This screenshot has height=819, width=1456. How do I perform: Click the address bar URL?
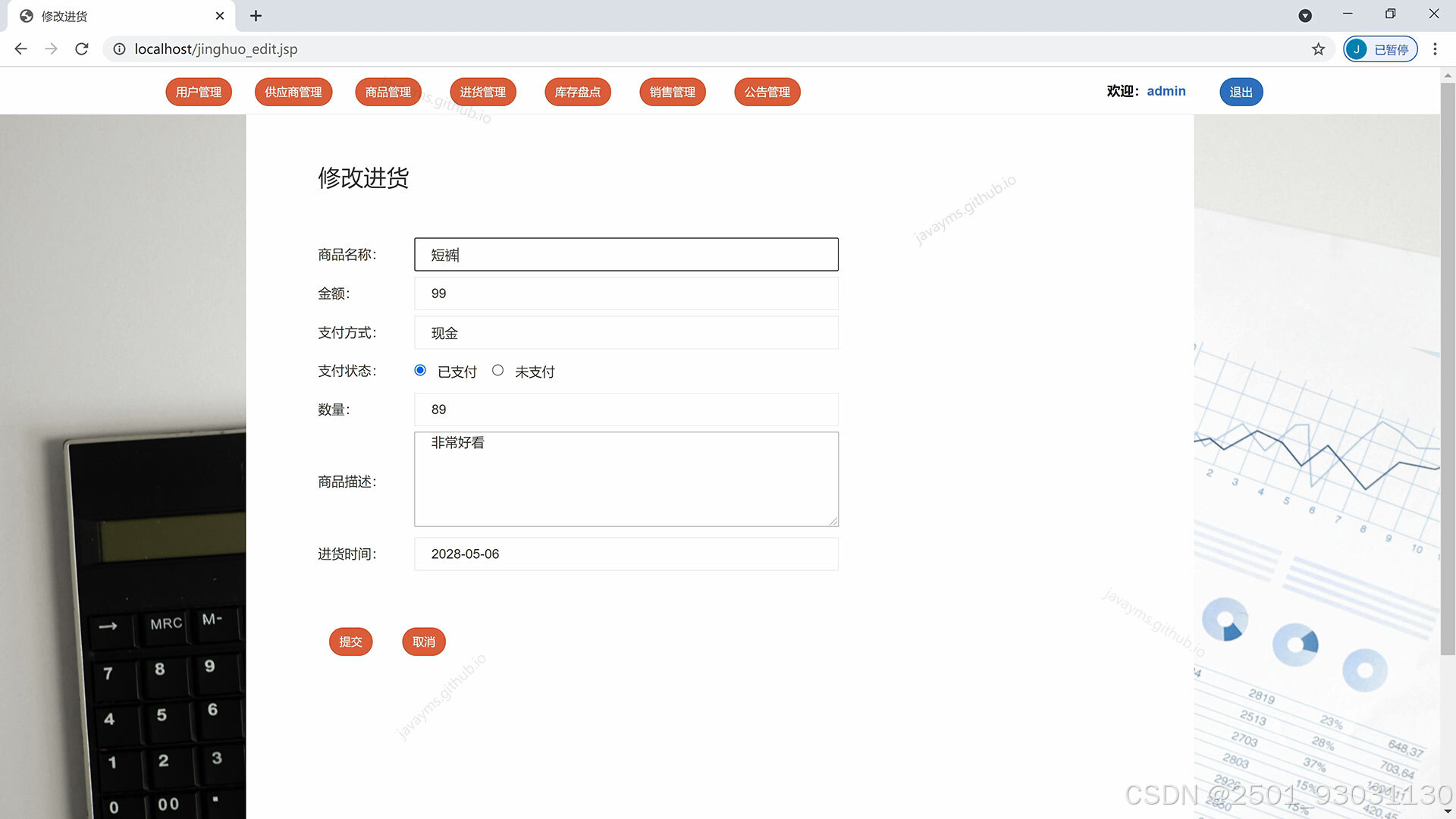click(216, 49)
